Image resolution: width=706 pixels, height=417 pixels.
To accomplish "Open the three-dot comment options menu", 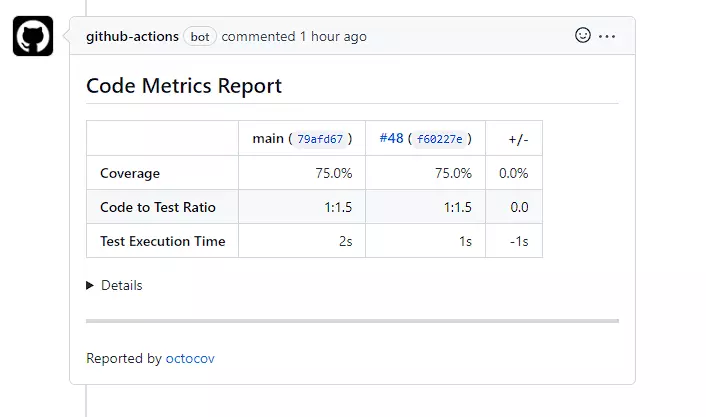I will point(608,36).
